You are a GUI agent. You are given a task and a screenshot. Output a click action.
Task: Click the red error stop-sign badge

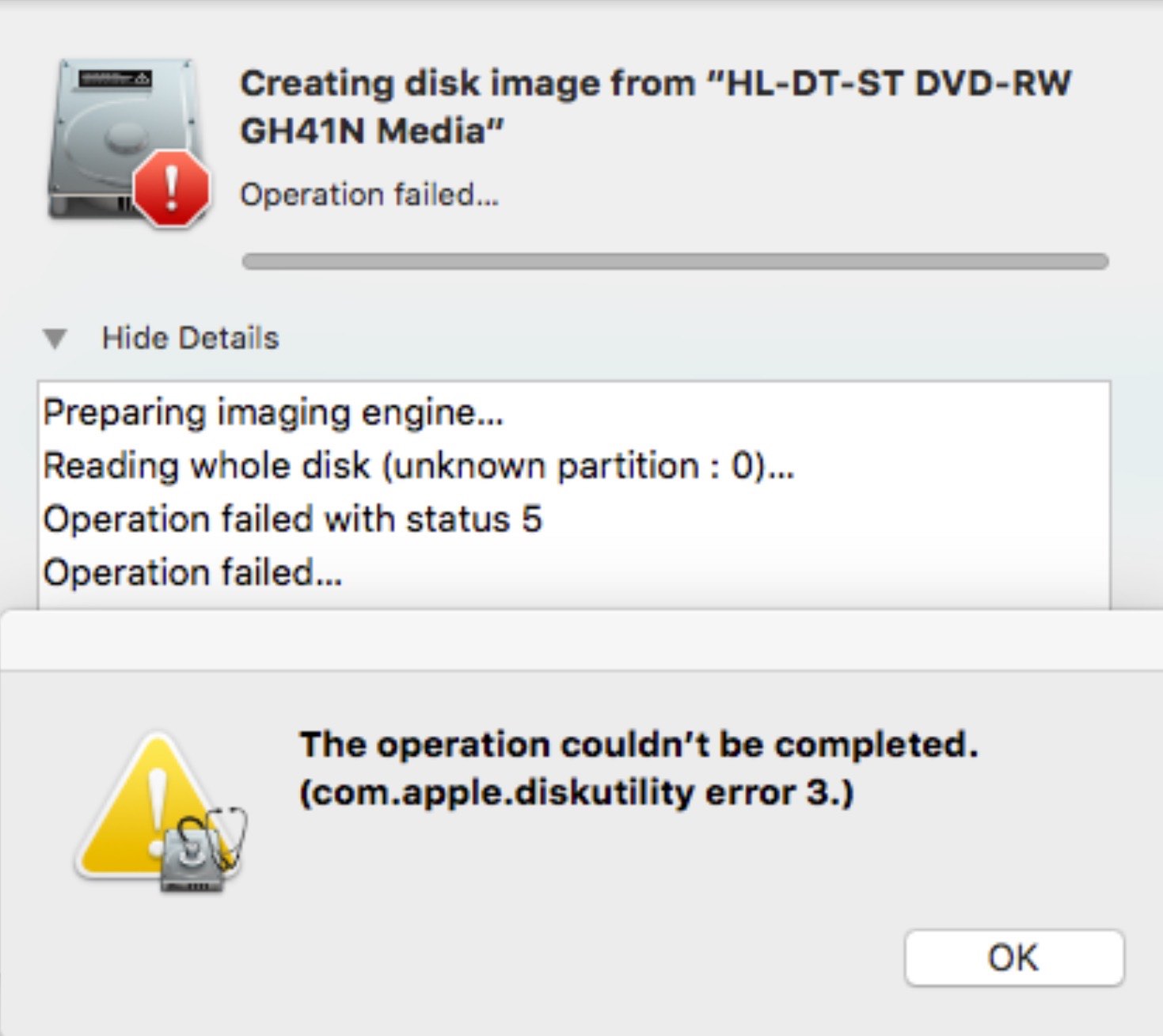[171, 190]
